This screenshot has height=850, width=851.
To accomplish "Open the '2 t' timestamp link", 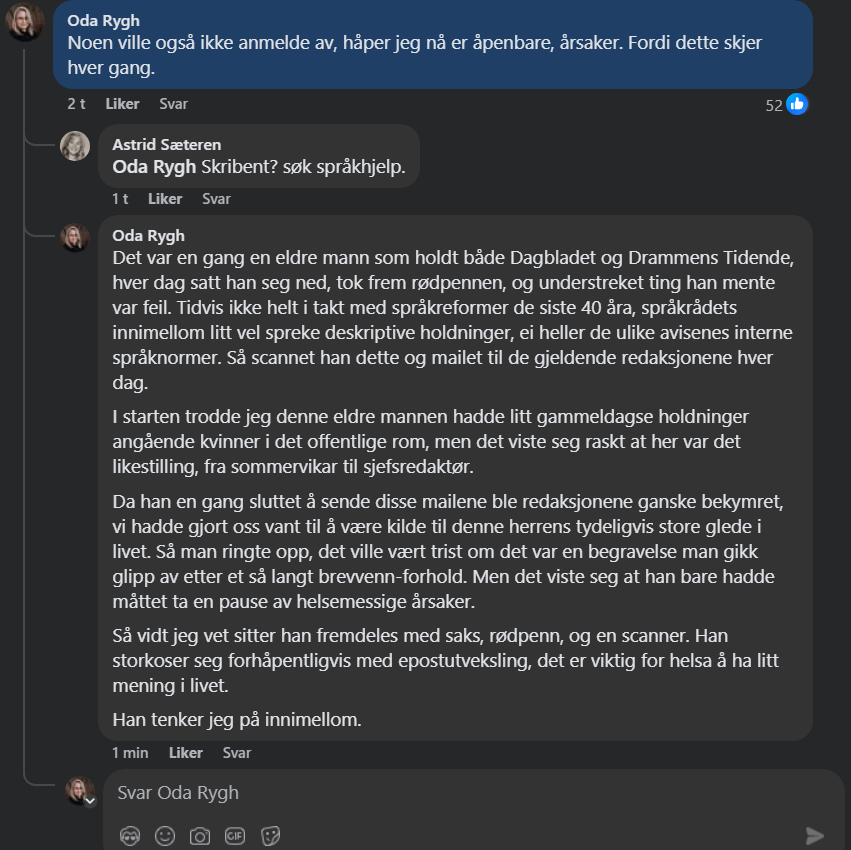I will 76,104.
